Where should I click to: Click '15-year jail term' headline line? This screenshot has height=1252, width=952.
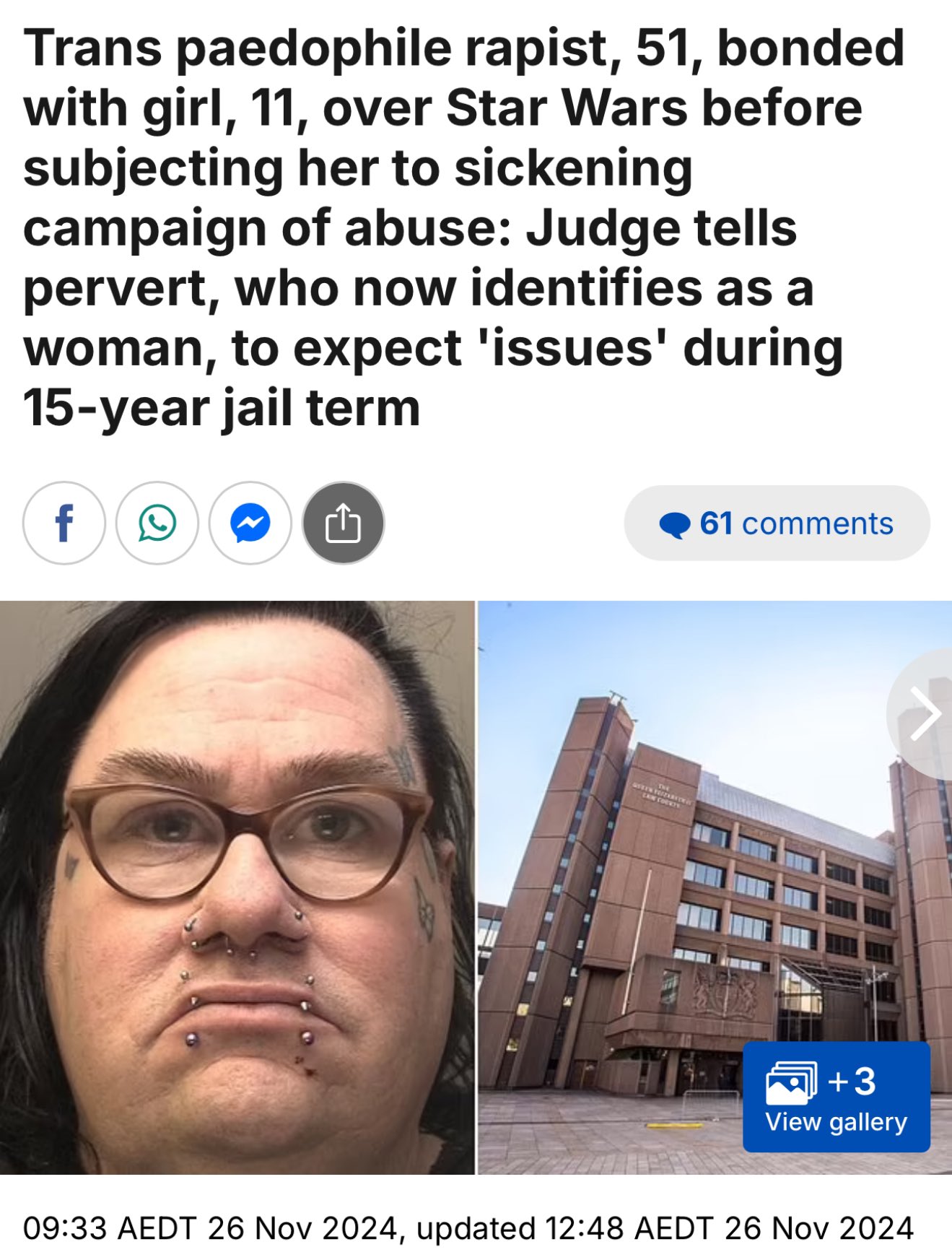(x=222, y=409)
